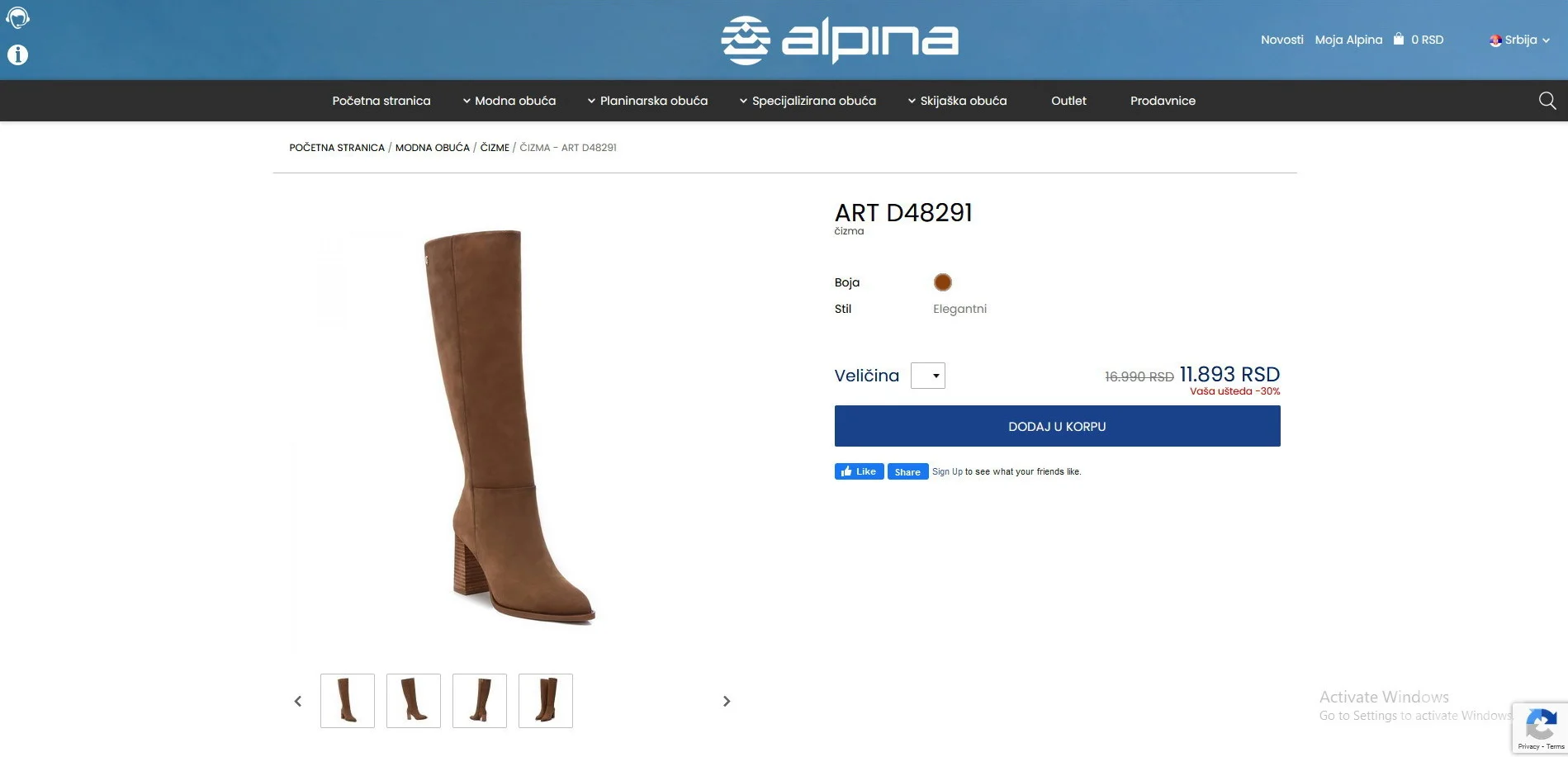Click the Facebook Share button
This screenshot has width=1568, height=757.
click(907, 471)
